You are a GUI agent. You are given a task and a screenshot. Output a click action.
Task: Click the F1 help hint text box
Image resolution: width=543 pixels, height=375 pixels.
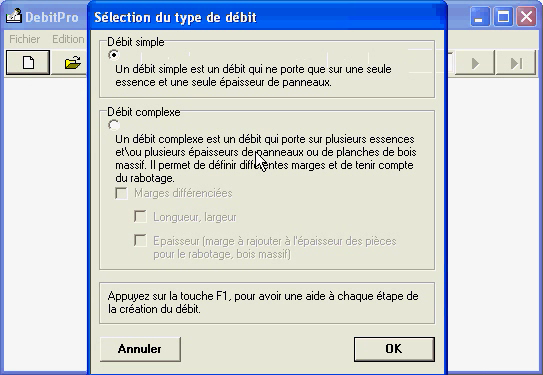point(267,303)
